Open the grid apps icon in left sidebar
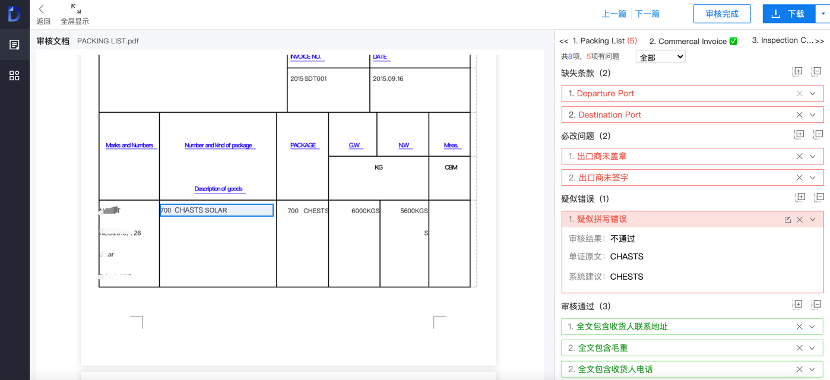 point(14,75)
